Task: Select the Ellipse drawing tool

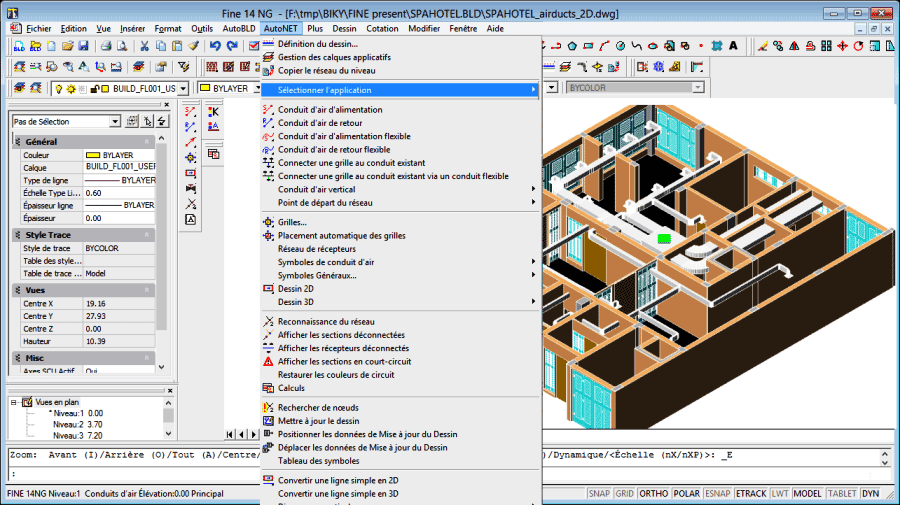Action: coord(653,46)
